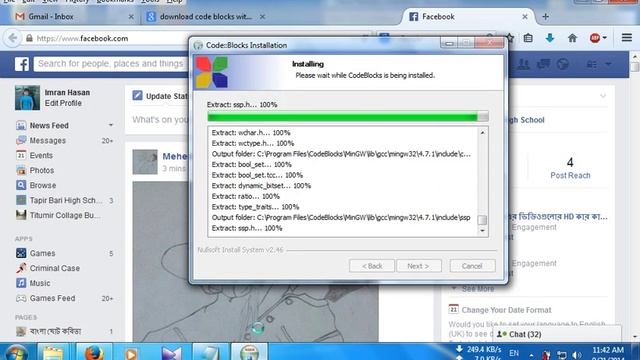
Task: Click Games icon under Apps
Action: [x=21, y=253]
